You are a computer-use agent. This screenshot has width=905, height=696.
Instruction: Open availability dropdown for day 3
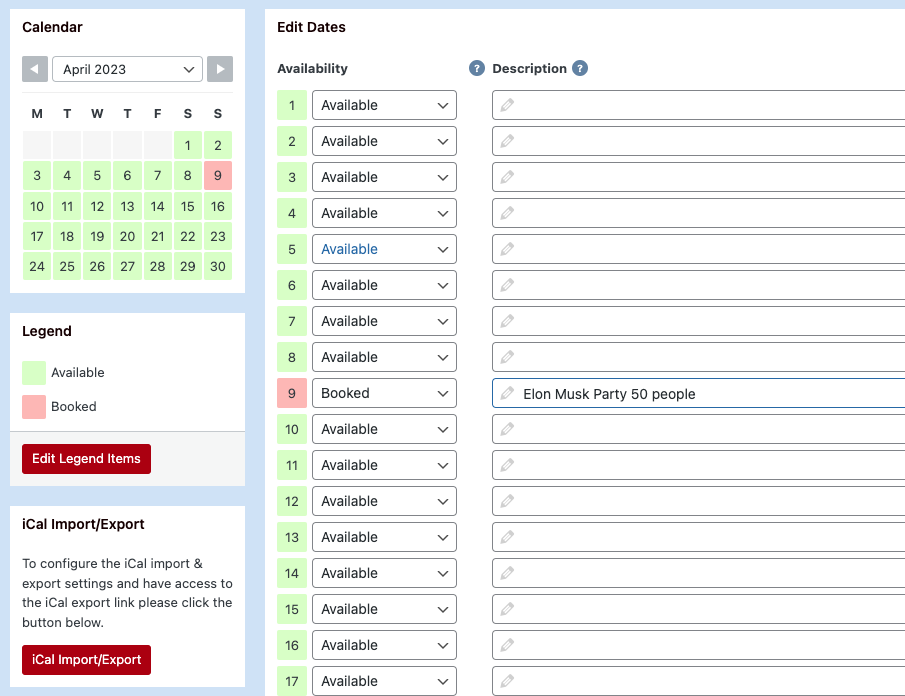point(384,177)
